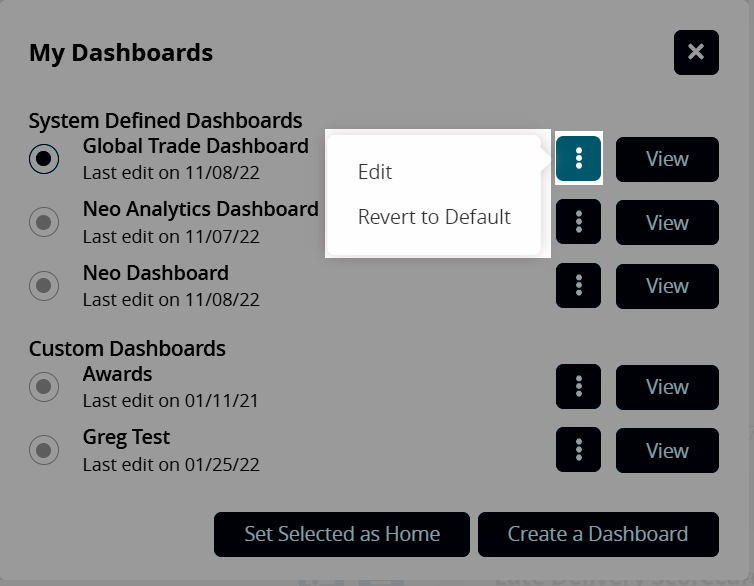
Task: View the Awards dashboard
Action: tap(667, 387)
